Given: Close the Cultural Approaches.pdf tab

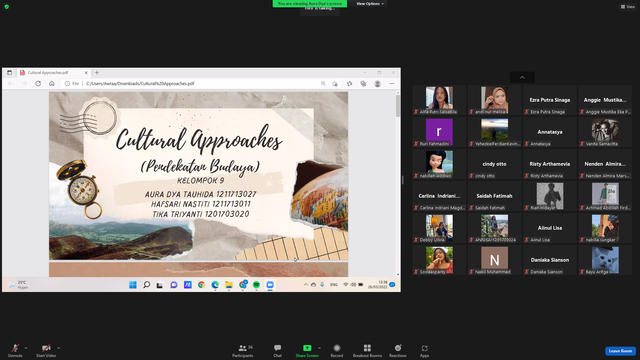Looking at the screenshot, I should click(86, 73).
